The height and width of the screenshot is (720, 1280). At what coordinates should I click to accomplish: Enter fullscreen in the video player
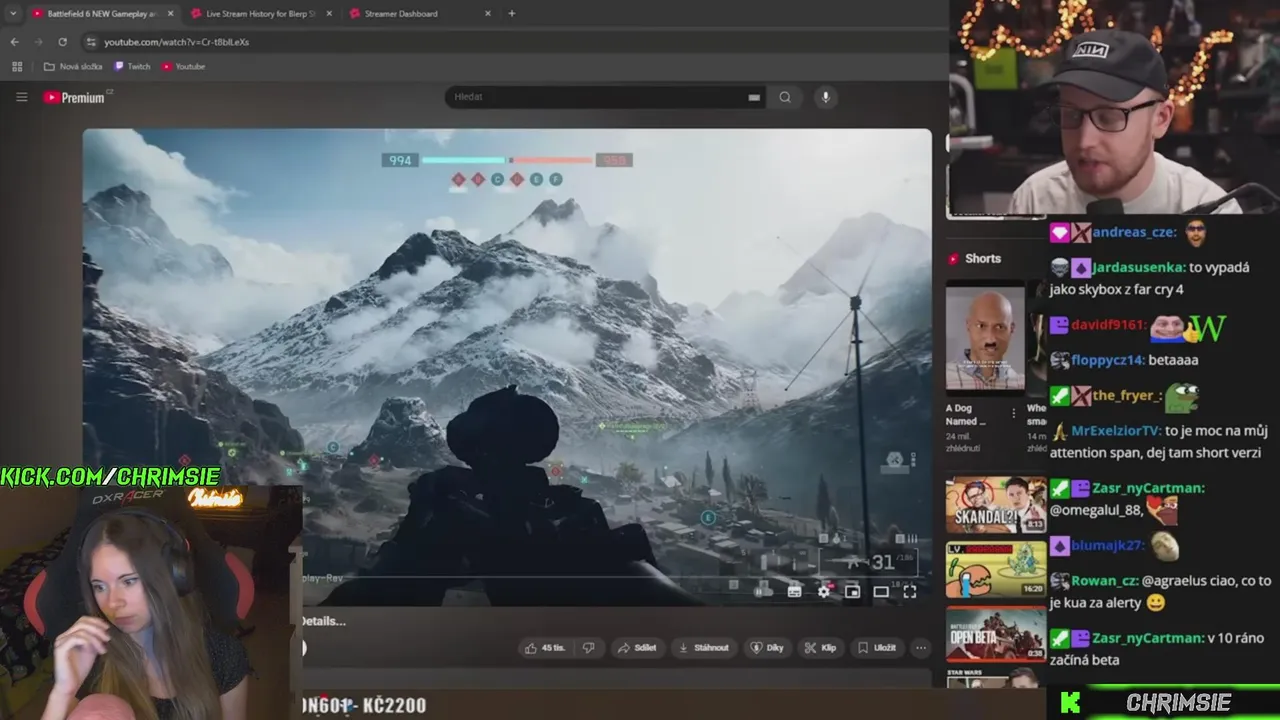click(x=910, y=591)
